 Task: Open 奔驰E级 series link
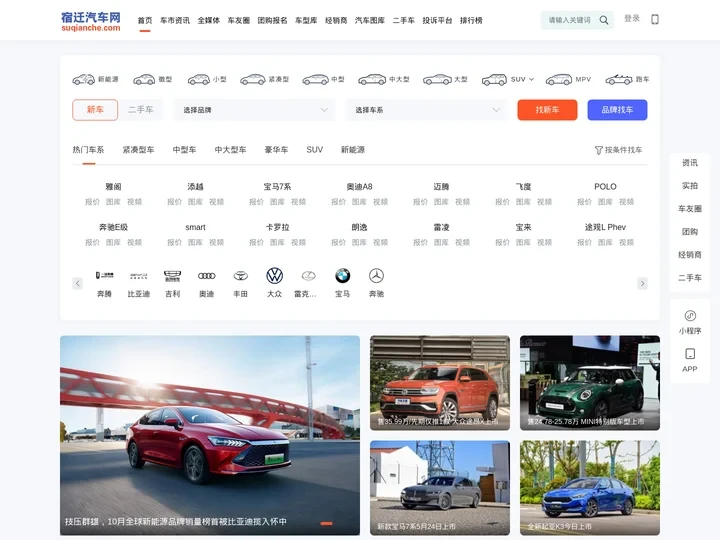click(x=113, y=227)
